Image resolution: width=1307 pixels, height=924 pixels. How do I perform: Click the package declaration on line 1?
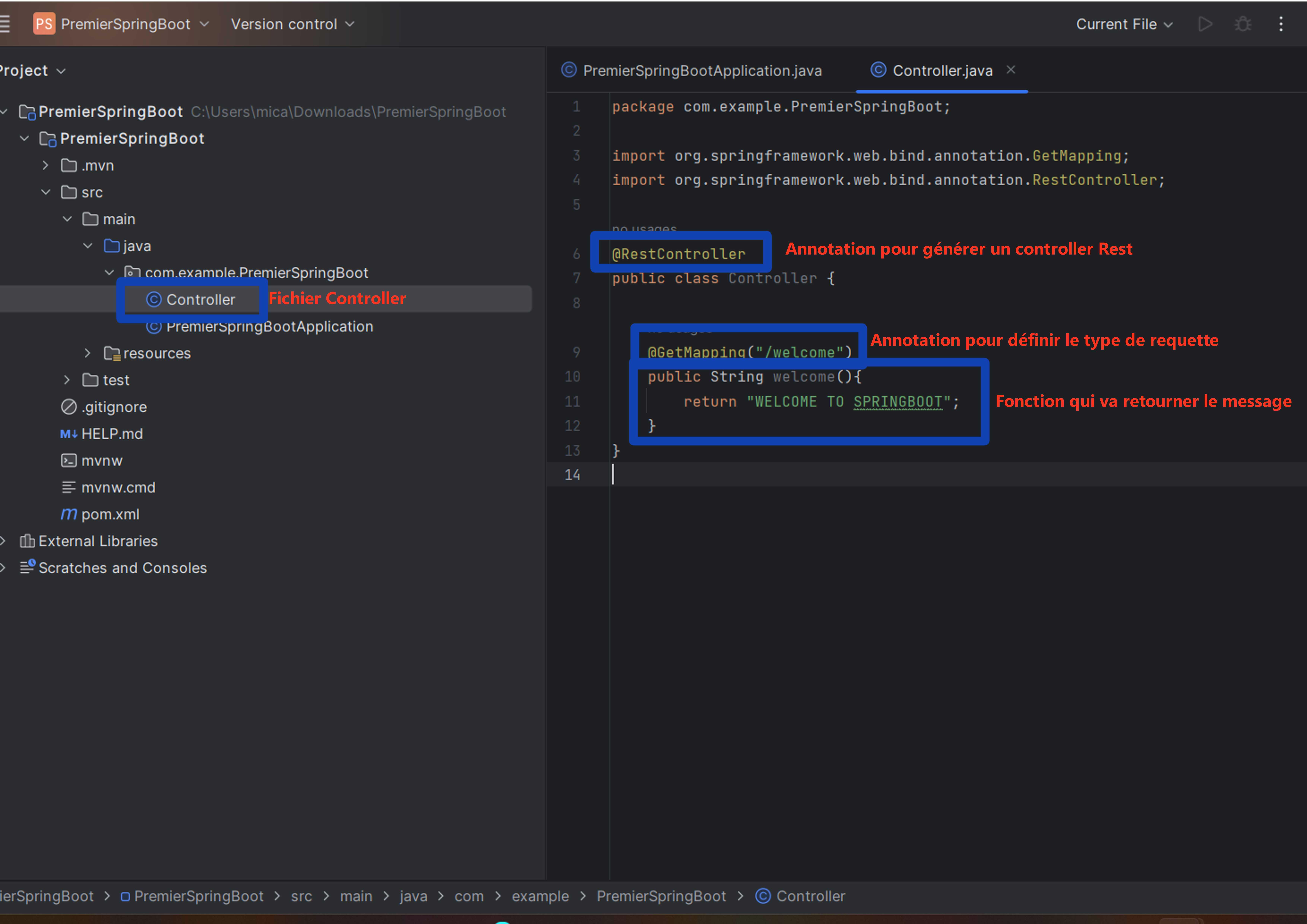tap(781, 107)
